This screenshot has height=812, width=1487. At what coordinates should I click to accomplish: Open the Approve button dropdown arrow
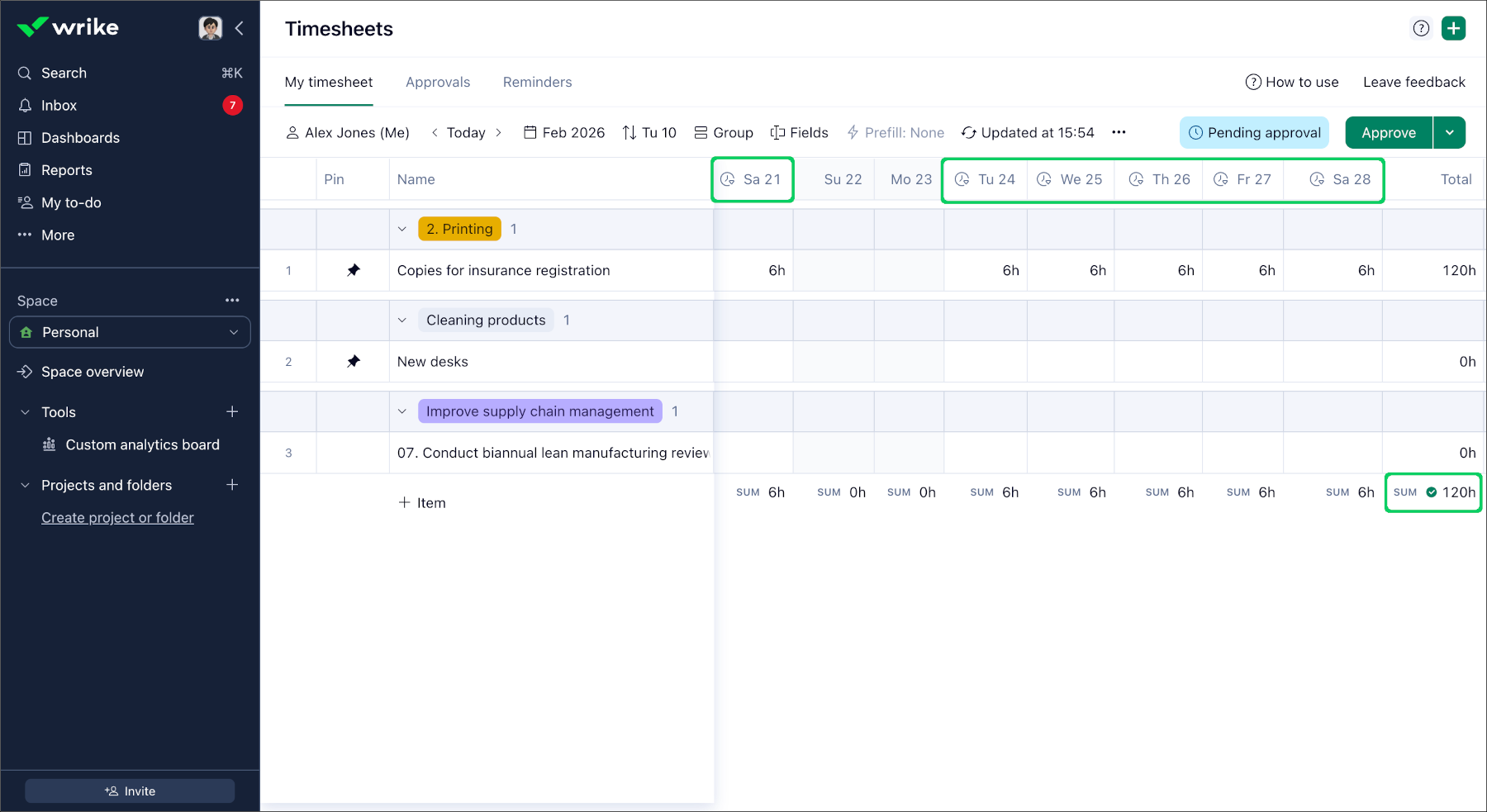(x=1449, y=132)
